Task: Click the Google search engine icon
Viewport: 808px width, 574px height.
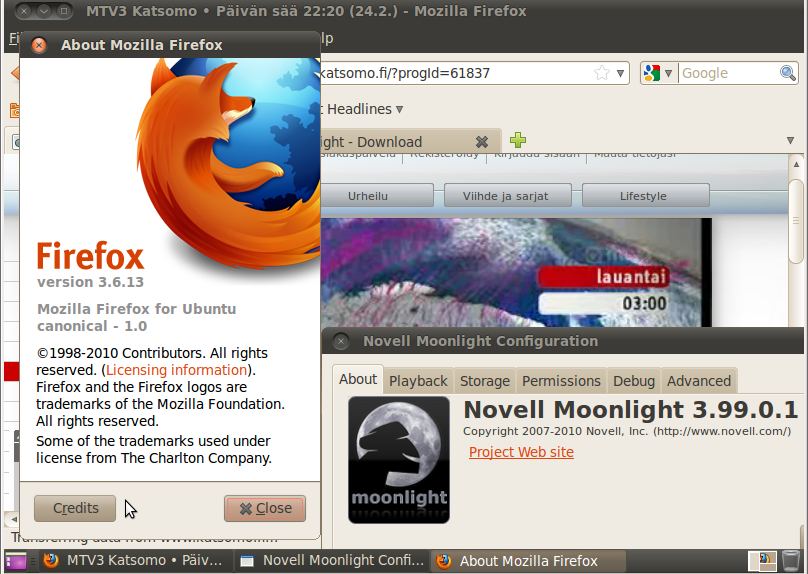Action: (652, 73)
